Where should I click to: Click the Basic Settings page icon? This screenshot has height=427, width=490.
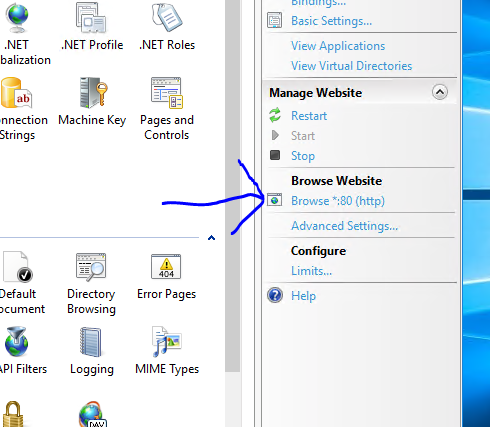(274, 20)
